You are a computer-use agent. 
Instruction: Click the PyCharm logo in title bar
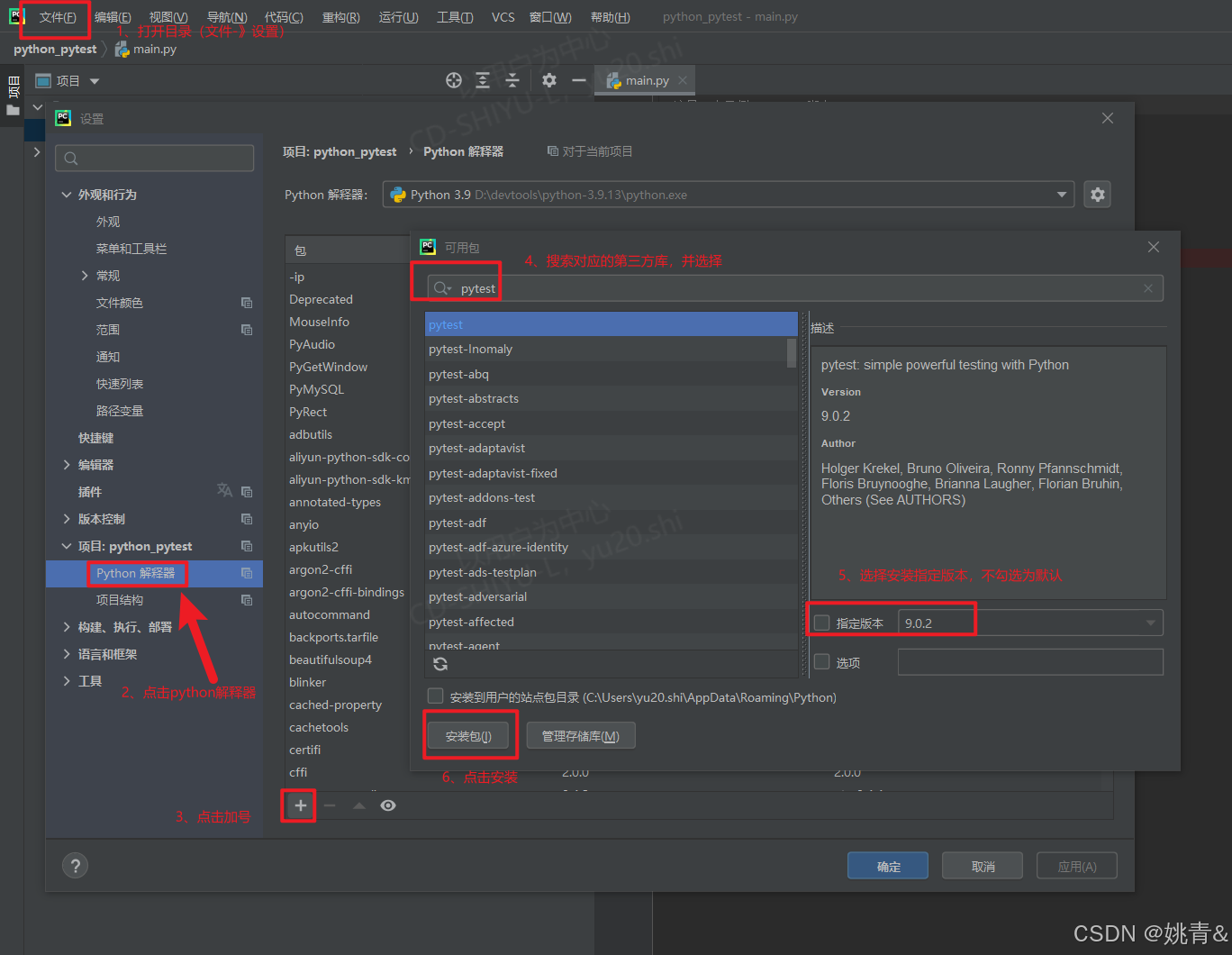pos(16,16)
